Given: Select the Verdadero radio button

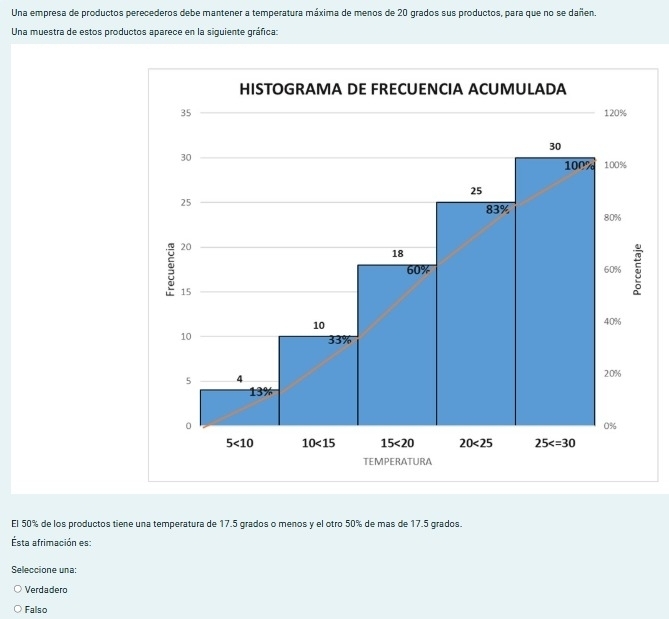Looking at the screenshot, I should [x=18, y=590].
